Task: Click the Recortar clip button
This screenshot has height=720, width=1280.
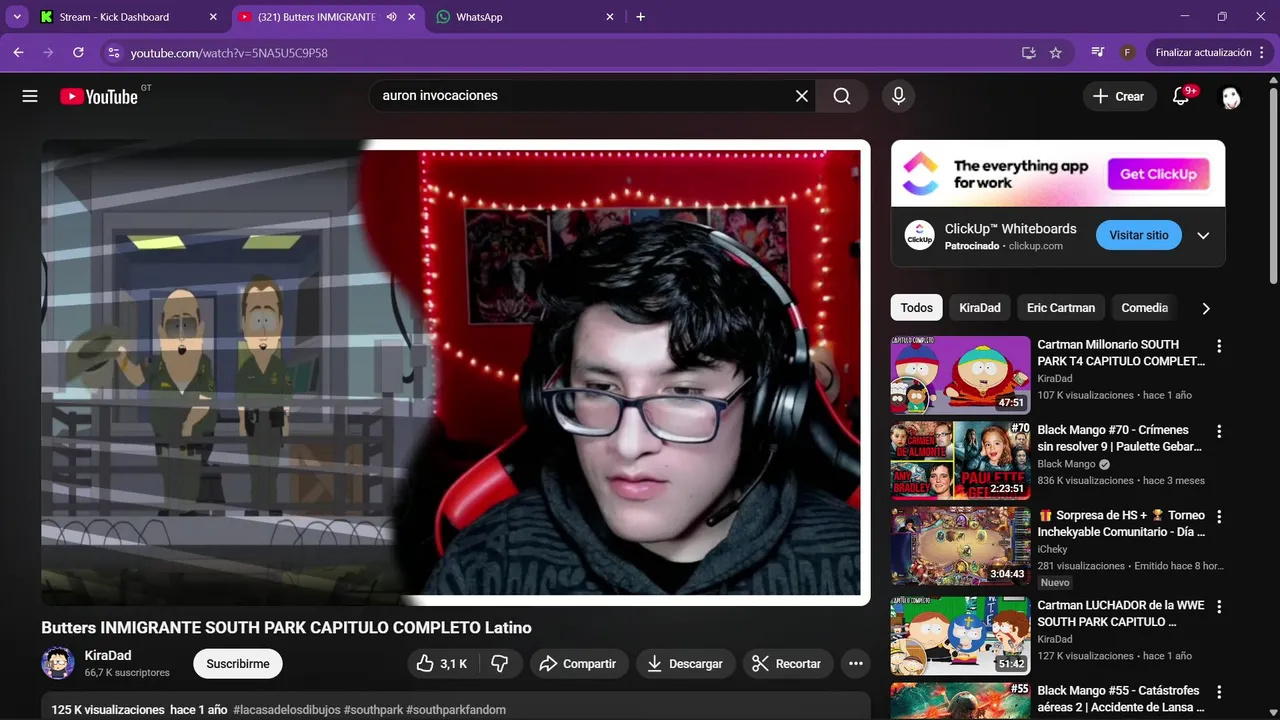Action: pyautogui.click(x=787, y=664)
